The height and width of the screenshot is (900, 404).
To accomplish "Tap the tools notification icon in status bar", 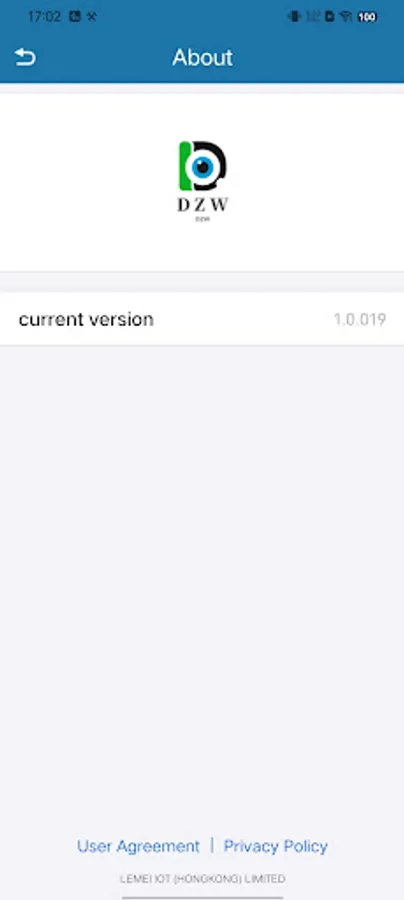I will [92, 17].
